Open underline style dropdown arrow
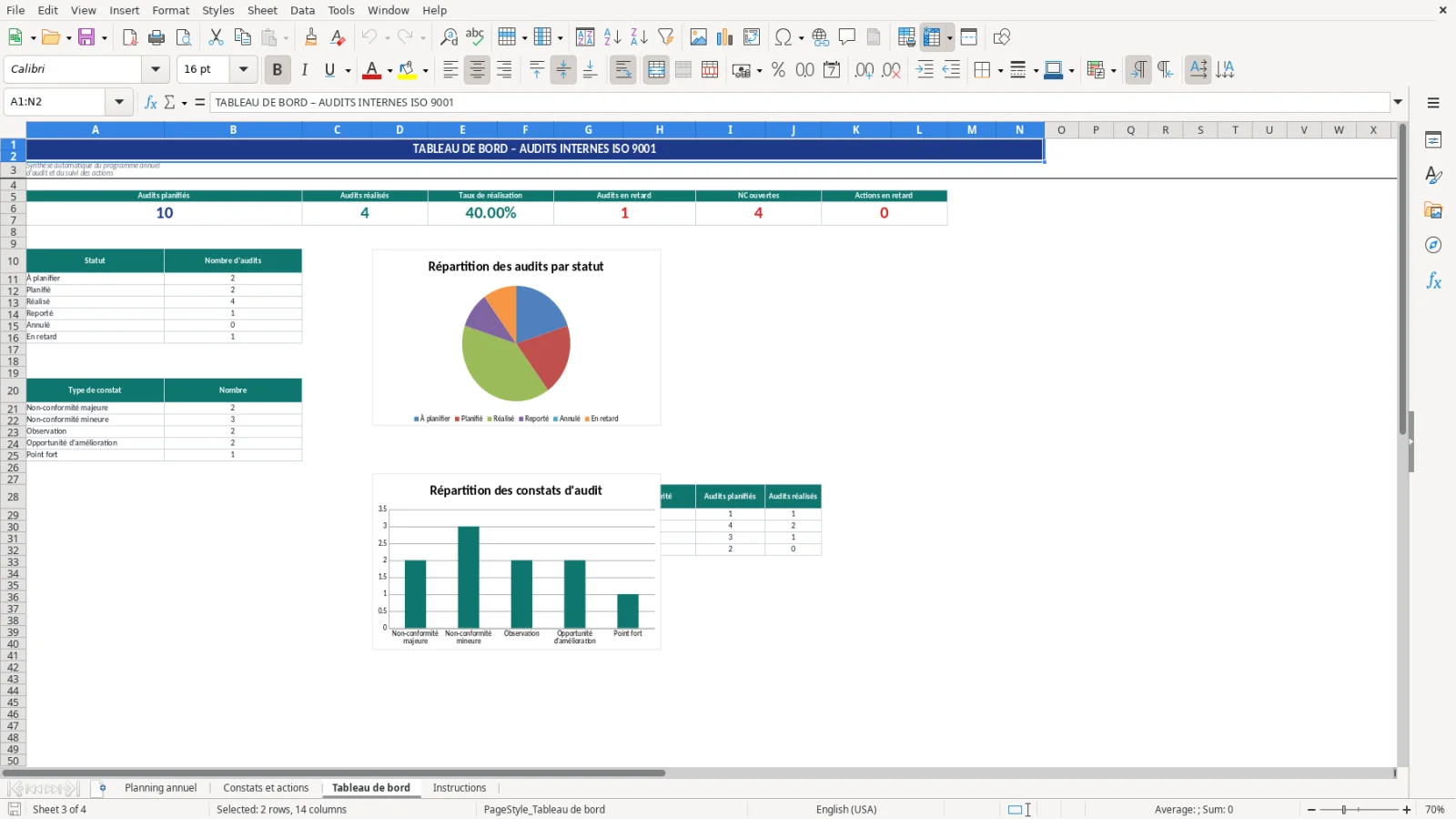The width and height of the screenshot is (1456, 819). tap(348, 70)
